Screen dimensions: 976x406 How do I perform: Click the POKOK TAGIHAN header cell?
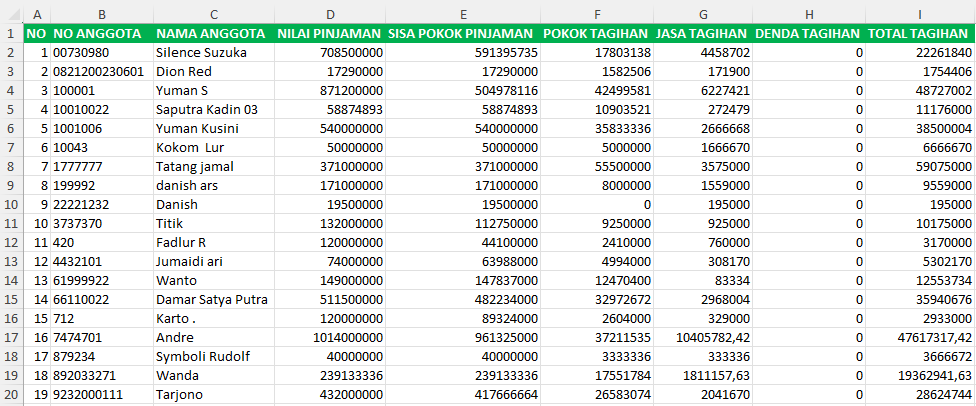[596, 33]
